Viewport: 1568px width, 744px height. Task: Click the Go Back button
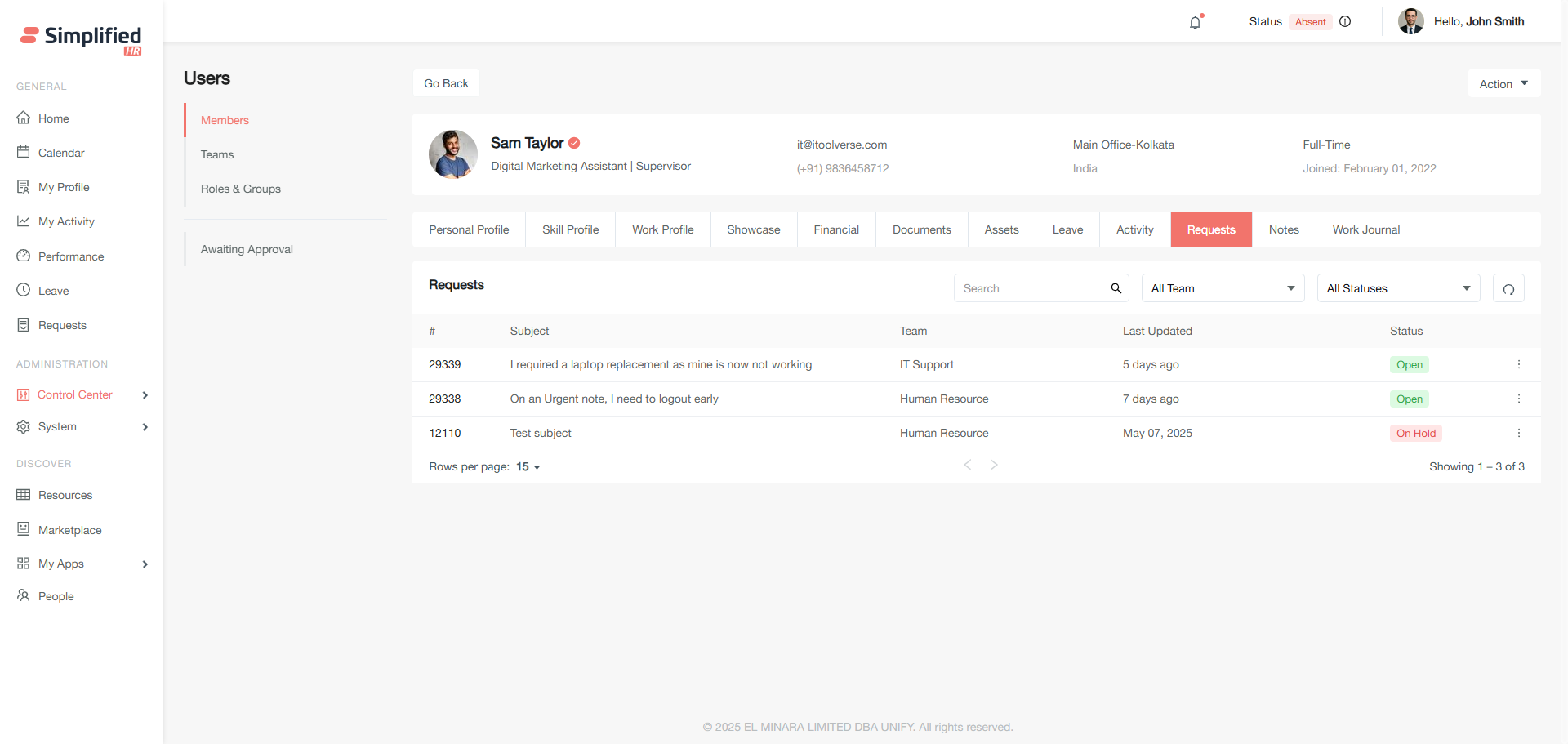tap(446, 83)
